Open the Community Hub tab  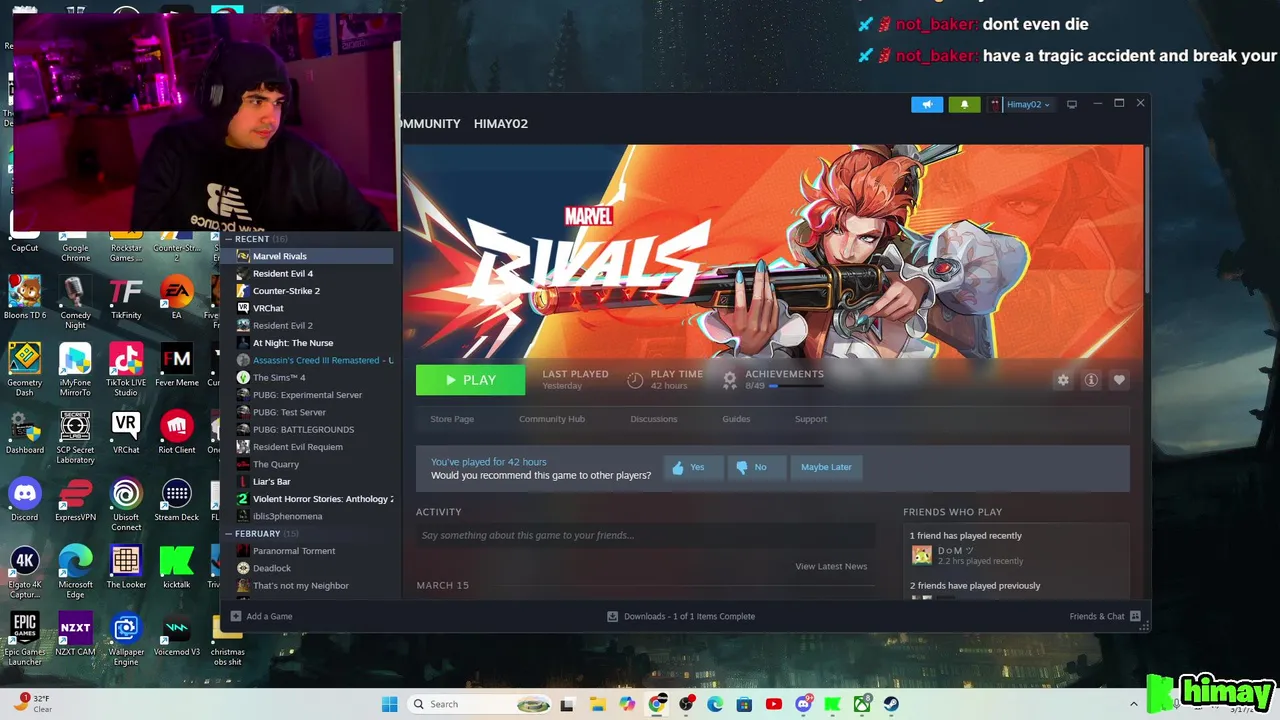tap(552, 419)
